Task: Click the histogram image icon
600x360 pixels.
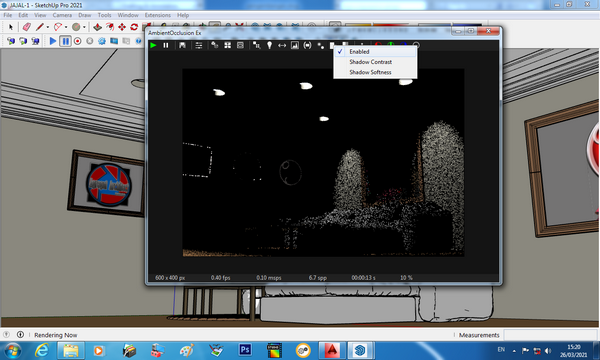Action: (x=295, y=46)
